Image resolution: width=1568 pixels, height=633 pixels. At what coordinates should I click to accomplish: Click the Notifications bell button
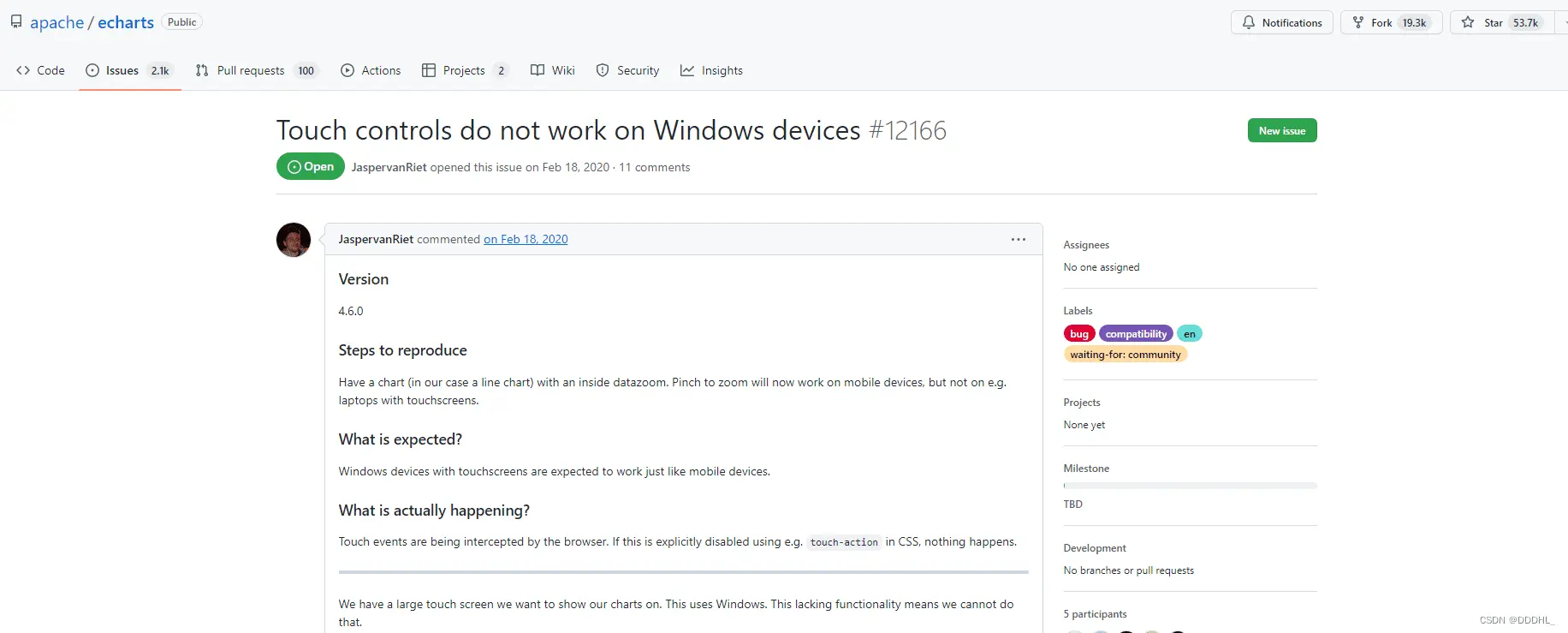[x=1281, y=23]
